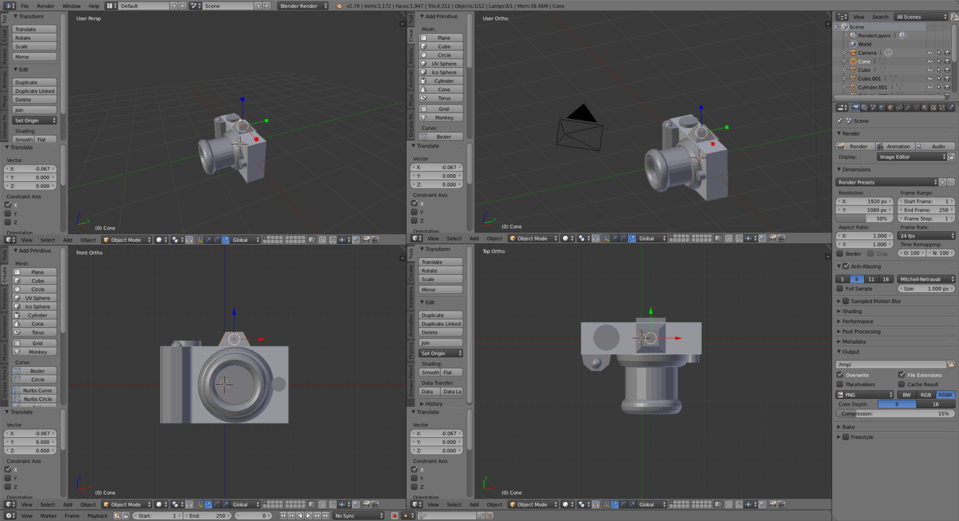
Task: Click the resolution 50% percentage slider
Action: [x=865, y=218]
